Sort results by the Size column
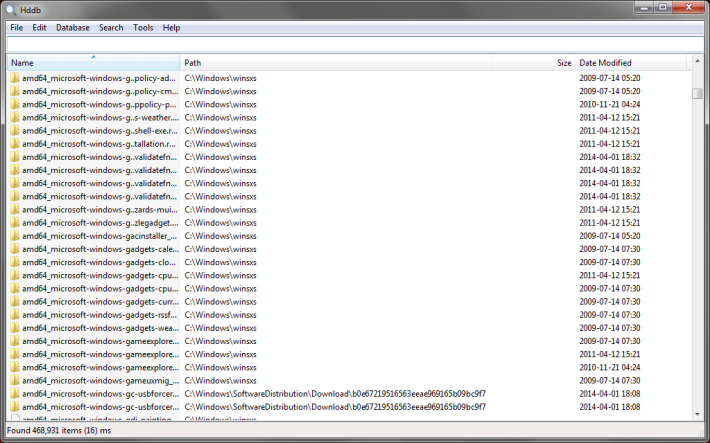 (x=533, y=63)
